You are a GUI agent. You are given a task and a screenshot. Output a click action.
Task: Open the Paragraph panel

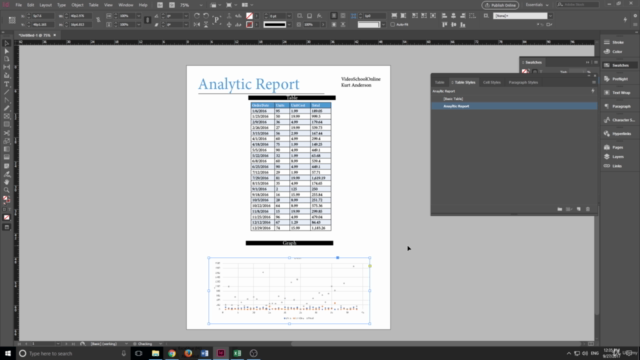[x=616, y=106]
